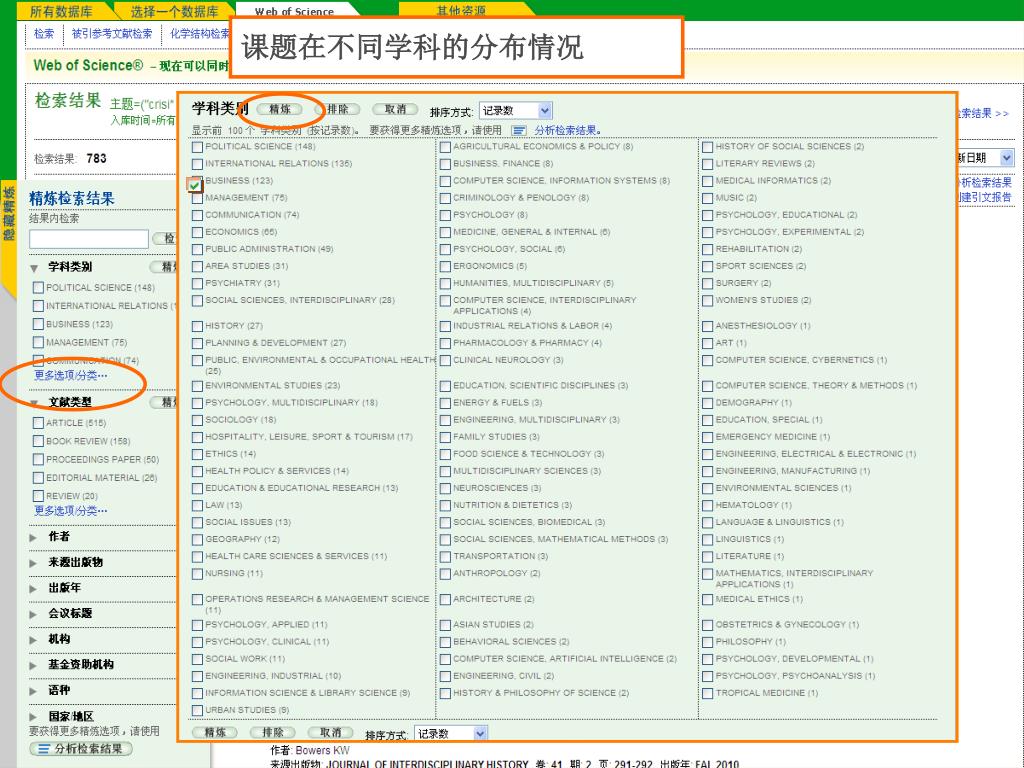Click the 分析检索结果 button in left sidebar

(82, 748)
